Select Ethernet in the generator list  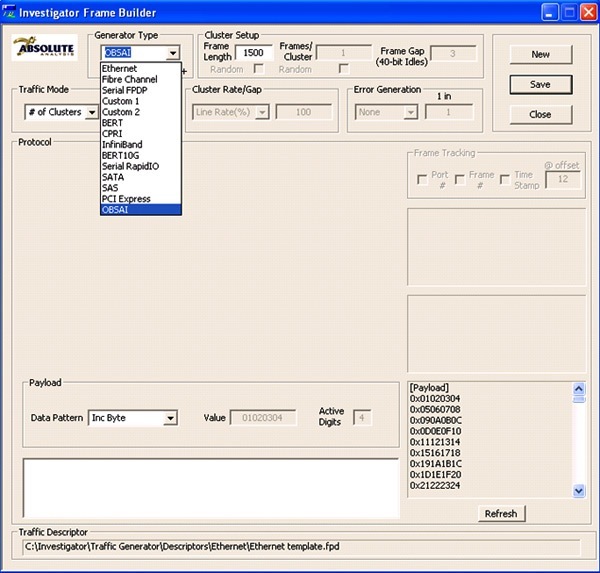[x=140, y=69]
